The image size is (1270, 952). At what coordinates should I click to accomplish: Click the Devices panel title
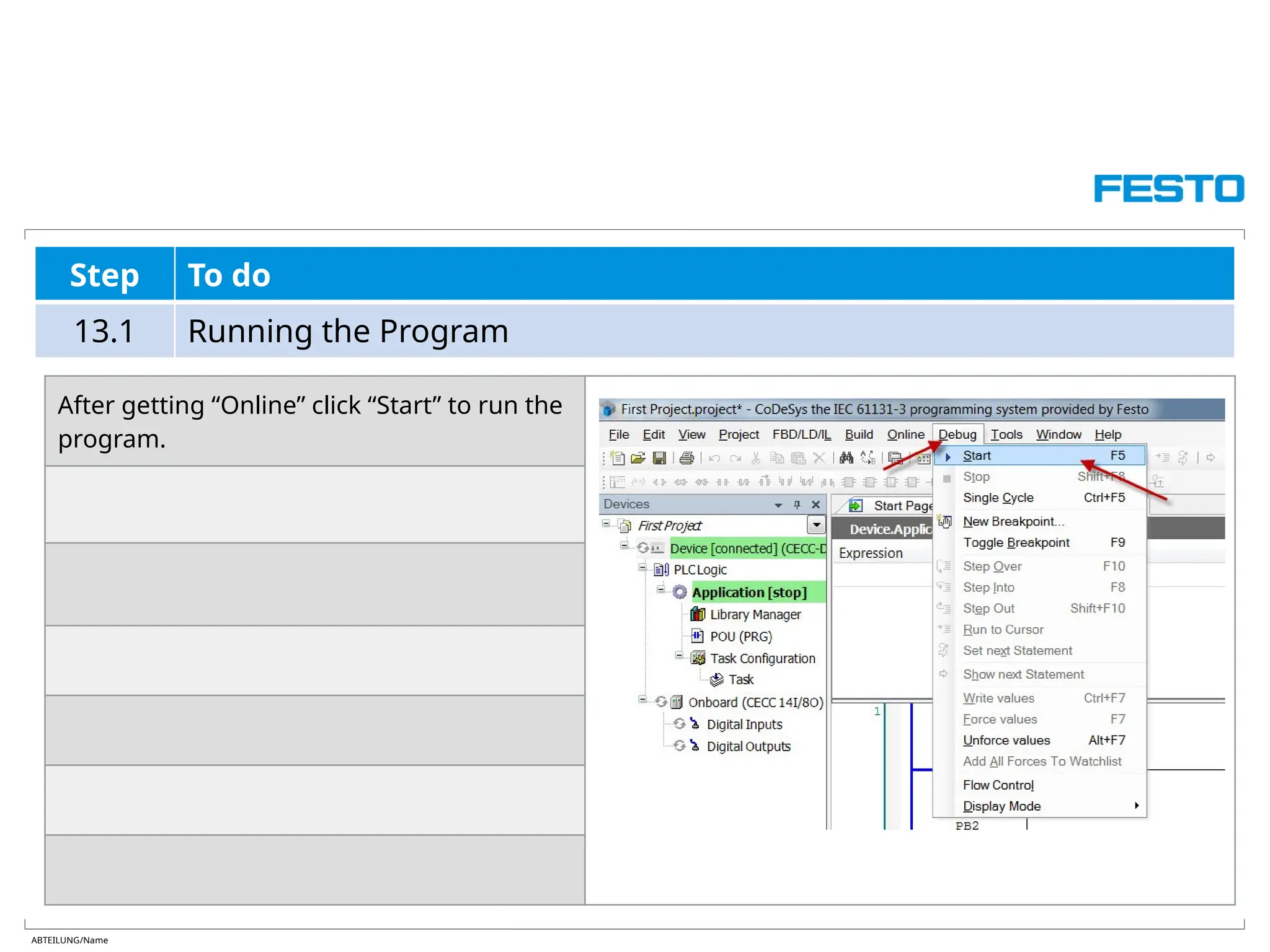[626, 505]
